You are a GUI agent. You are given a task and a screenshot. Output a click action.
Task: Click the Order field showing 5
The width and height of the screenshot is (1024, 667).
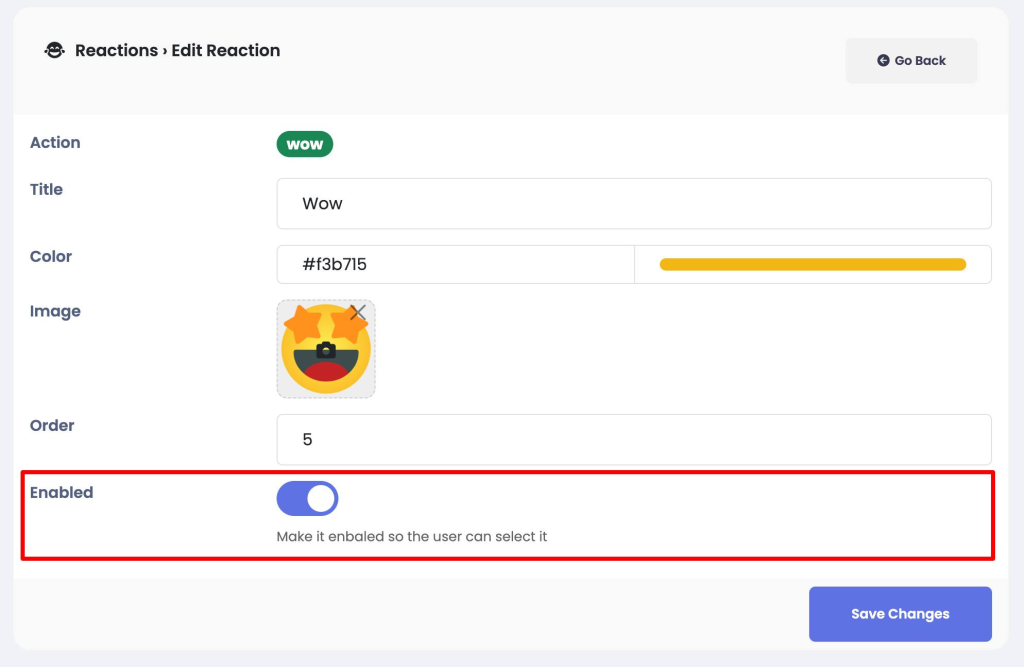pos(633,439)
